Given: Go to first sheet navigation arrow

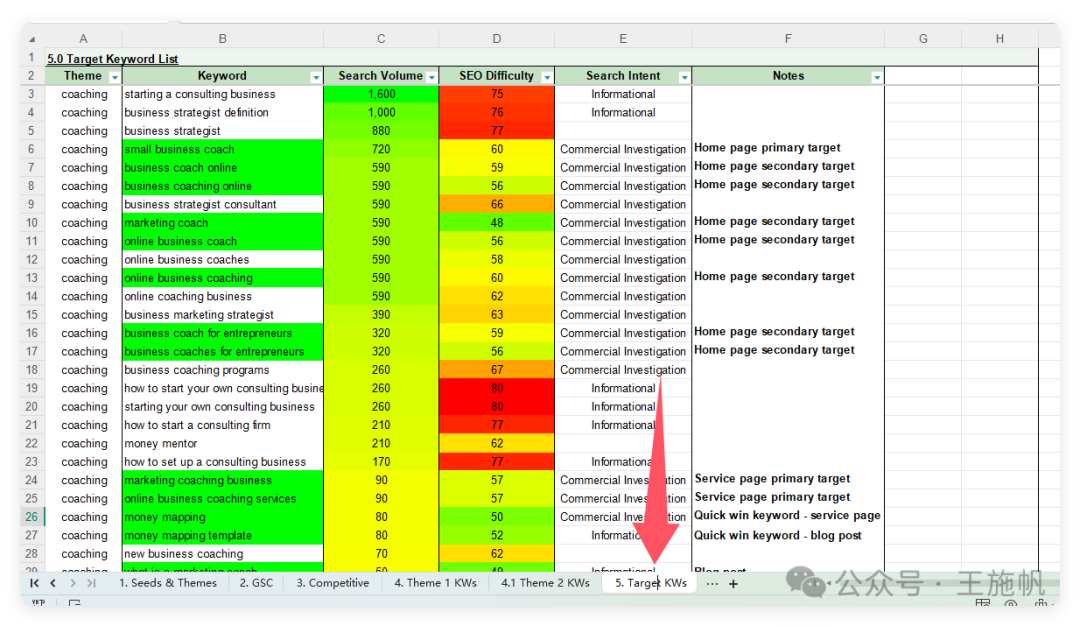Looking at the screenshot, I should pyautogui.click(x=34, y=583).
